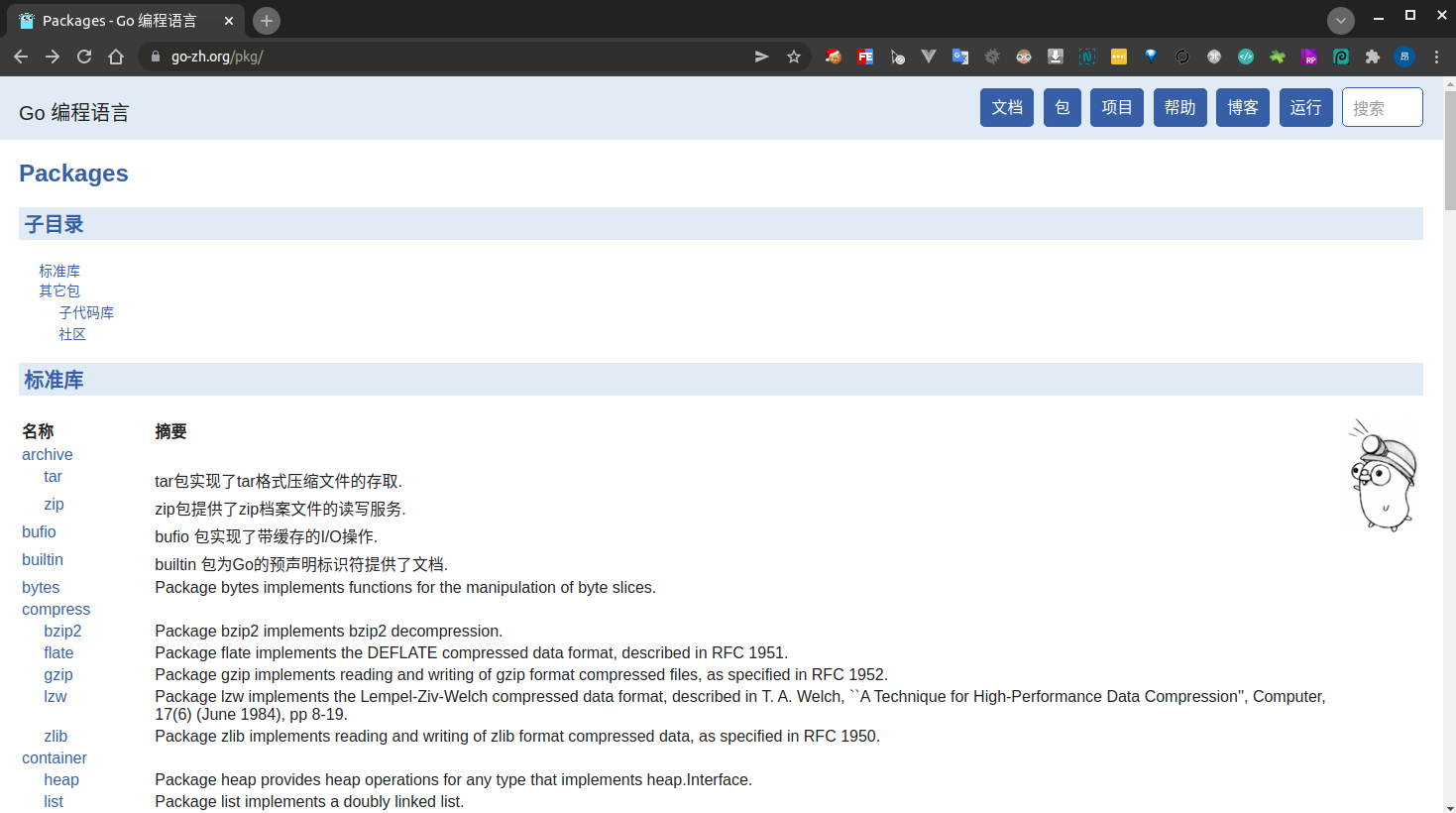The width and height of the screenshot is (1456, 813).
Task: Click the gopher mascot image
Action: tap(1384, 476)
